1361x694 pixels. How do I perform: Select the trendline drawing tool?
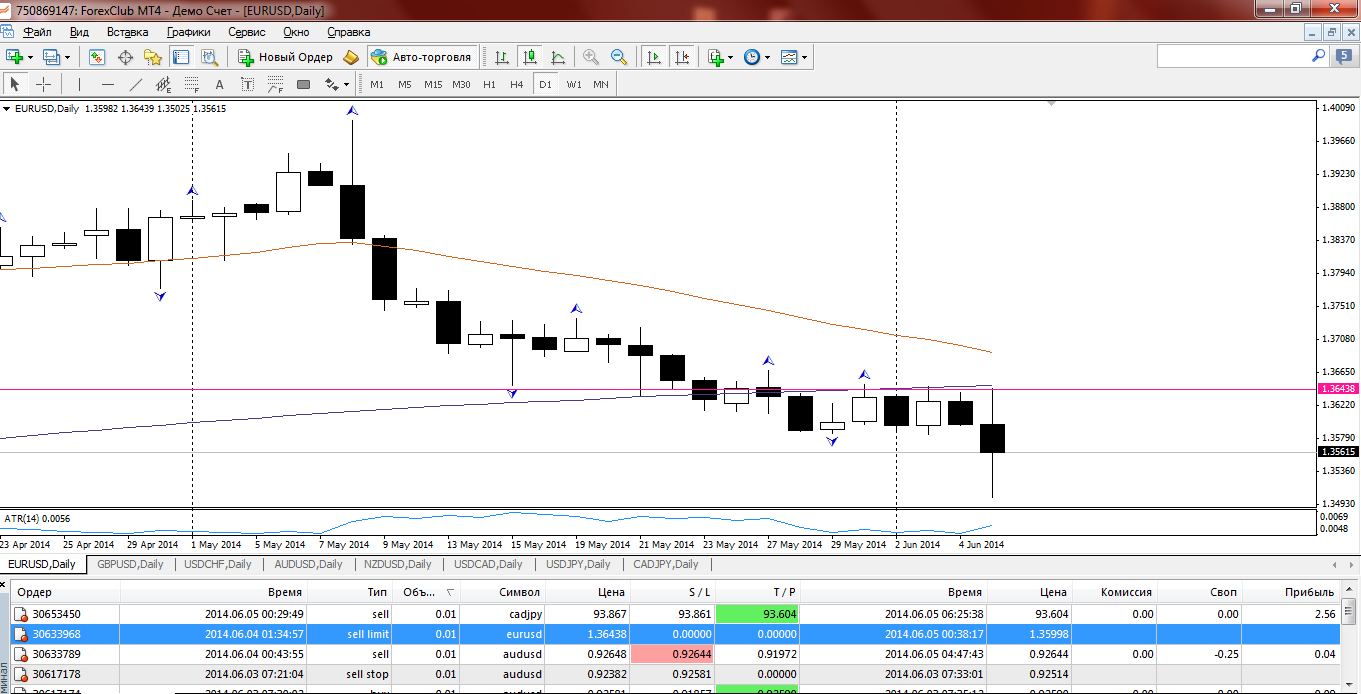click(136, 84)
